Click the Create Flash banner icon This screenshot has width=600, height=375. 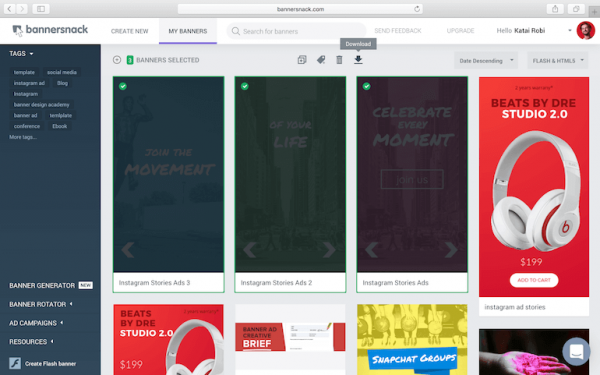[x=15, y=363]
